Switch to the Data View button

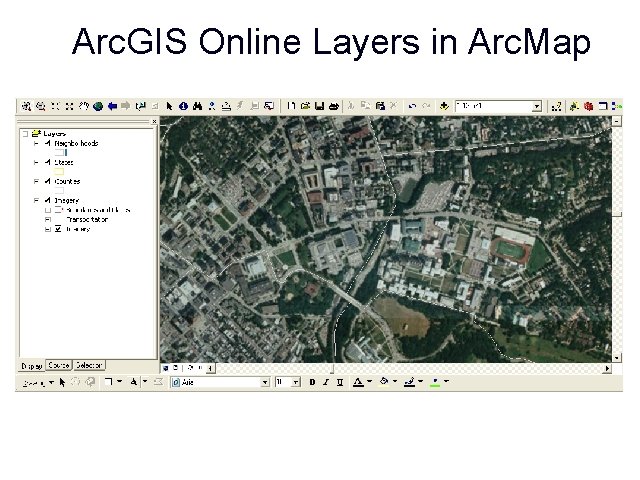(166, 368)
